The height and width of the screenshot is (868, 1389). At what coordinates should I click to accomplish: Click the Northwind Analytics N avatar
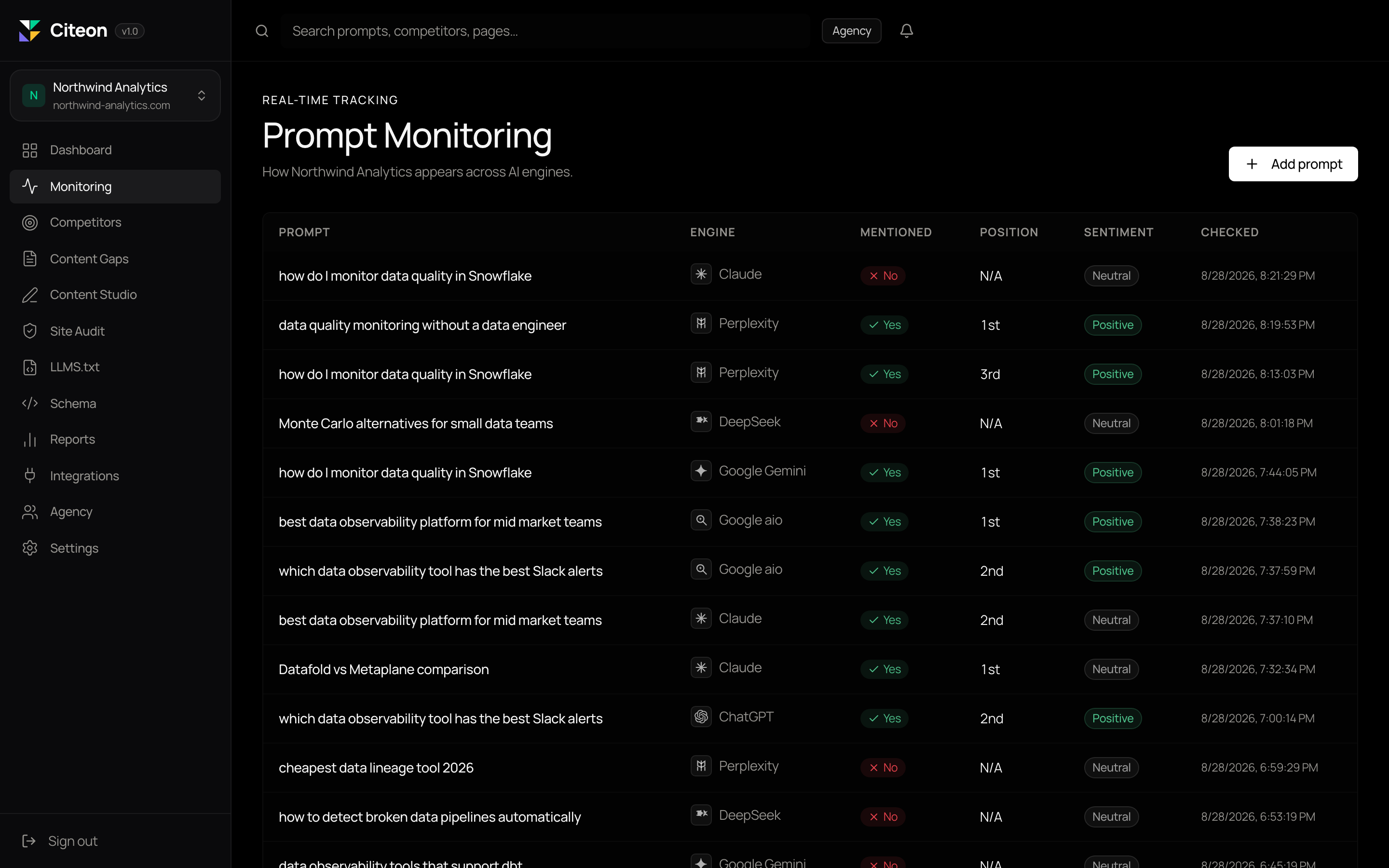[x=33, y=95]
